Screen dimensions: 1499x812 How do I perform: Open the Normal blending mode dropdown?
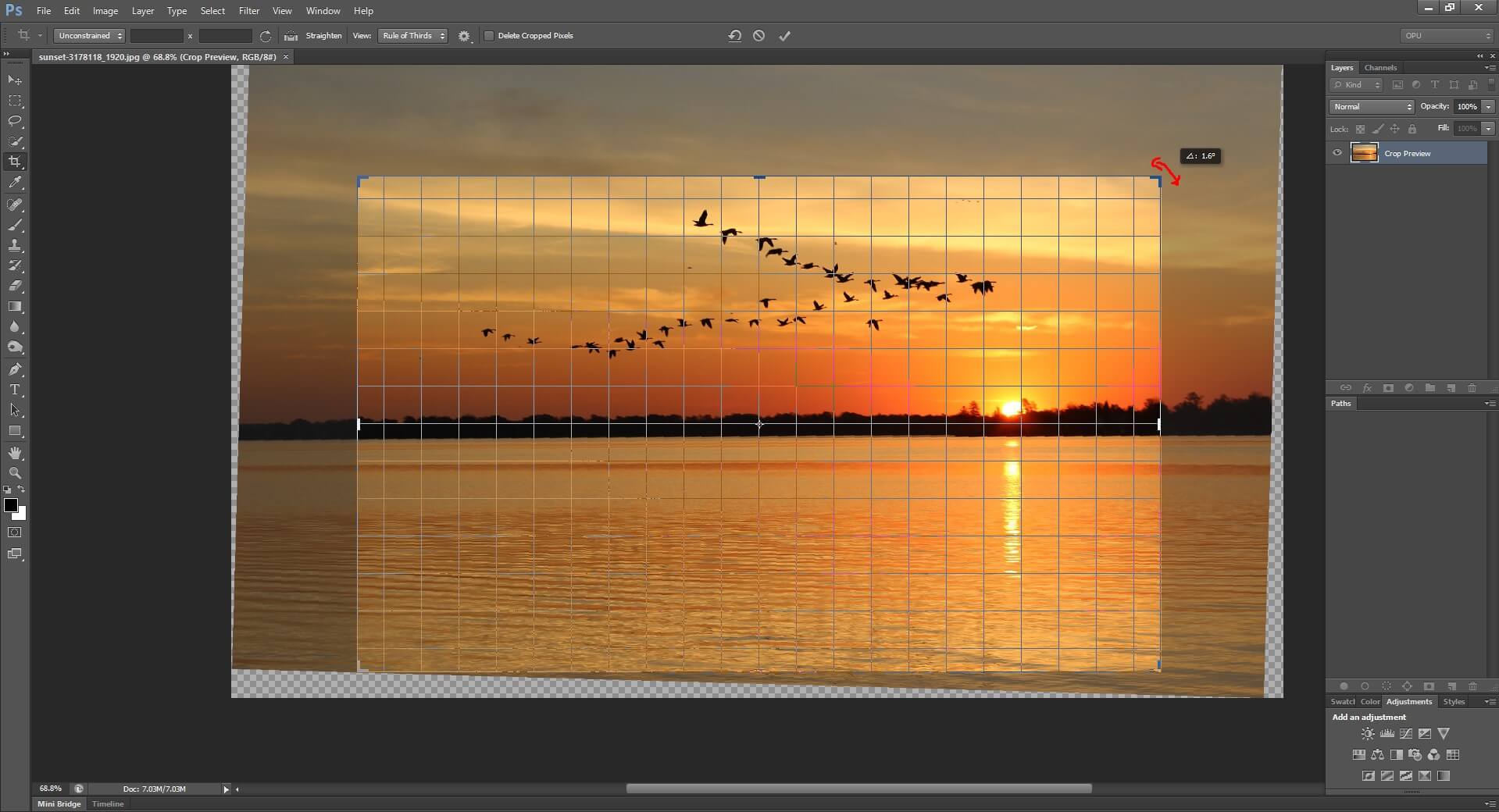(x=1372, y=107)
